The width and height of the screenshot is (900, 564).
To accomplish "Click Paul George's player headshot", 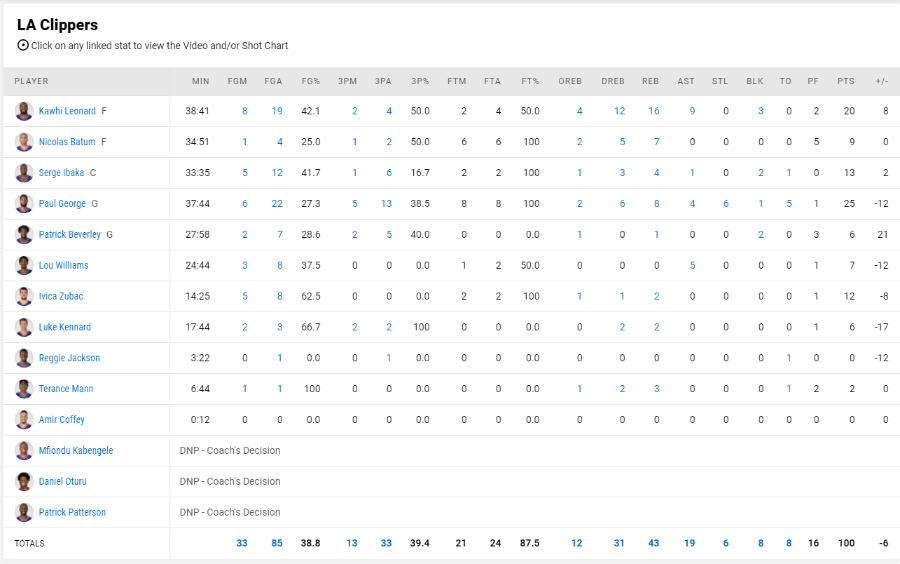I will tap(24, 204).
